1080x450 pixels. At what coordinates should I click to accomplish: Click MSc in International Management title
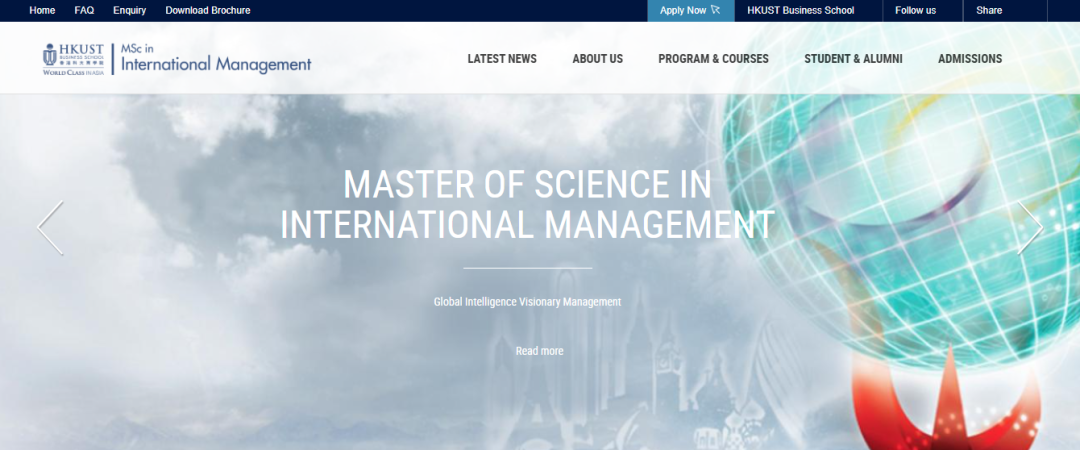click(x=216, y=59)
